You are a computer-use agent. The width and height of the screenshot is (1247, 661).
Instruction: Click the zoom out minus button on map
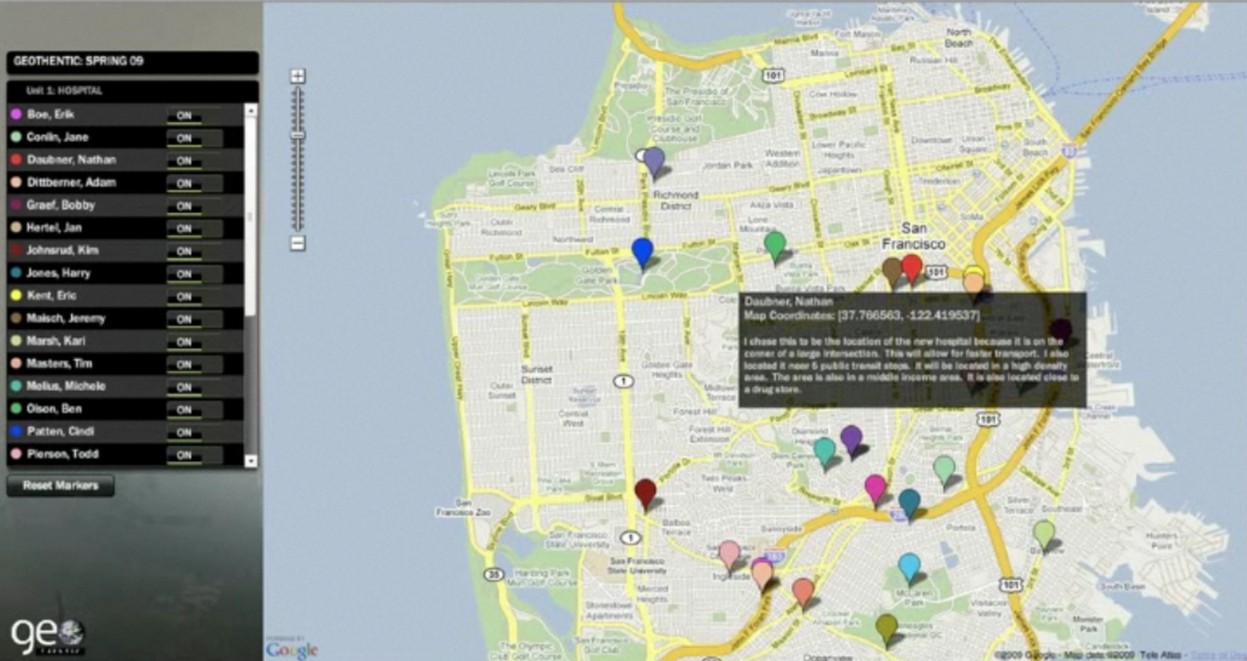(297, 243)
